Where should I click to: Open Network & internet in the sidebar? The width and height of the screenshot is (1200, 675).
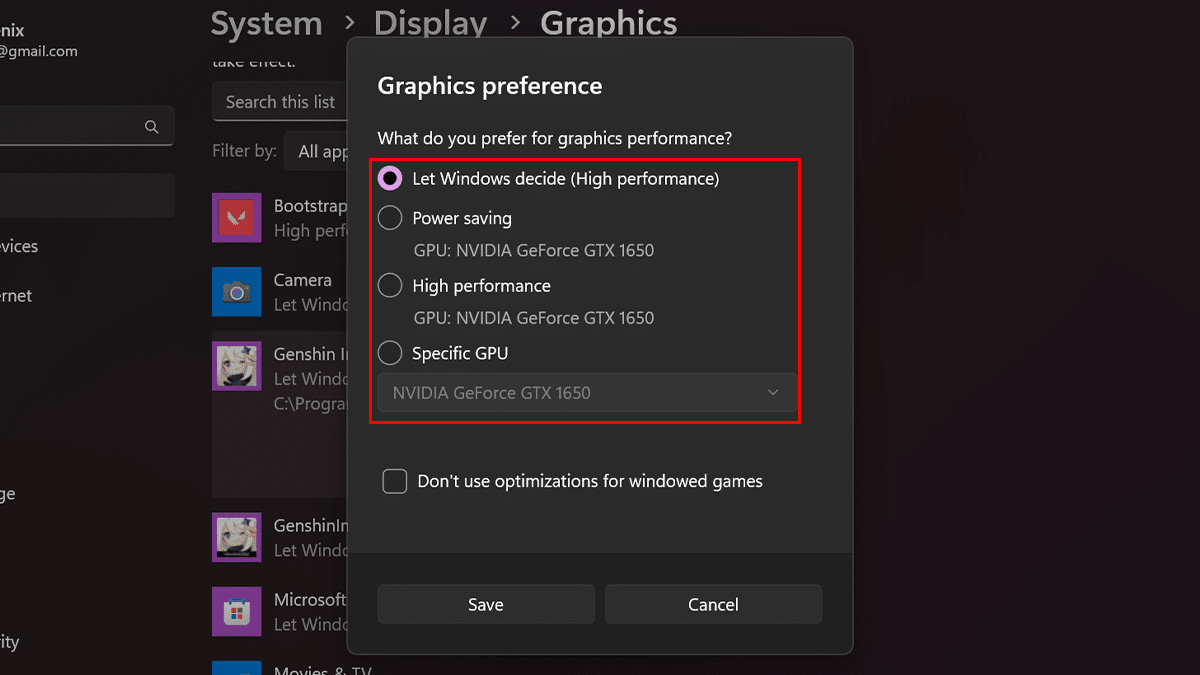coord(16,296)
